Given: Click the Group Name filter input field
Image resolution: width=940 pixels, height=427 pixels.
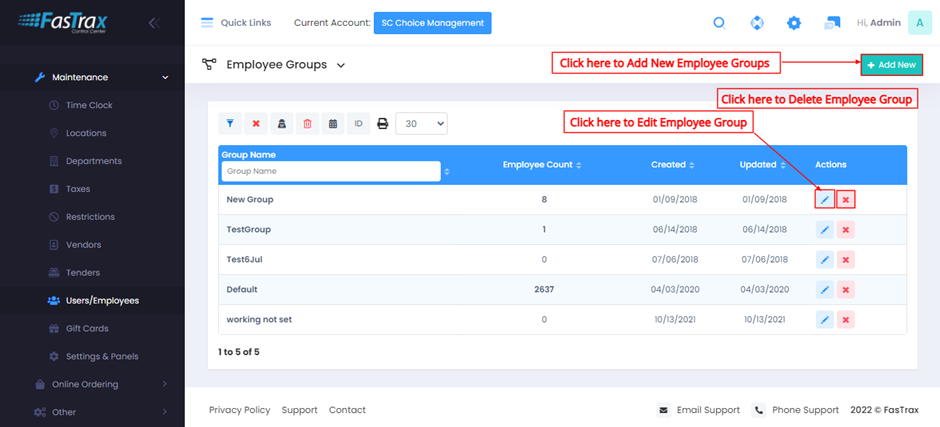Looking at the screenshot, I should [x=330, y=172].
